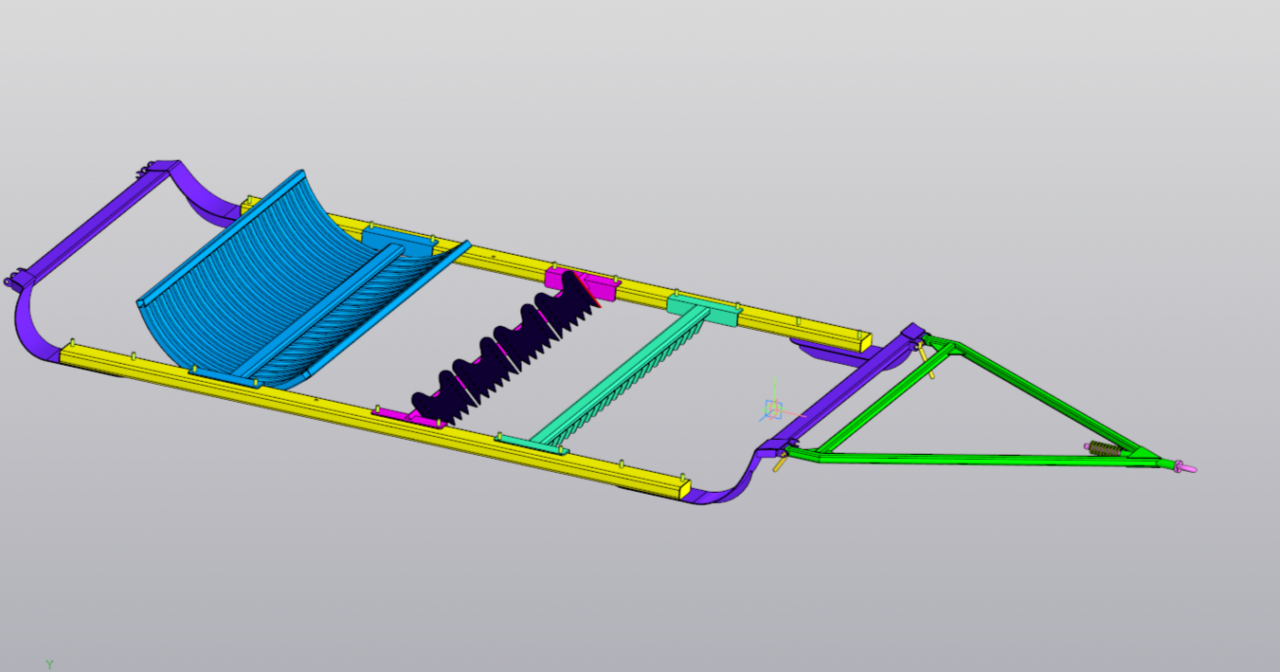Select the teal mounting bracket on the far rail

(704, 310)
